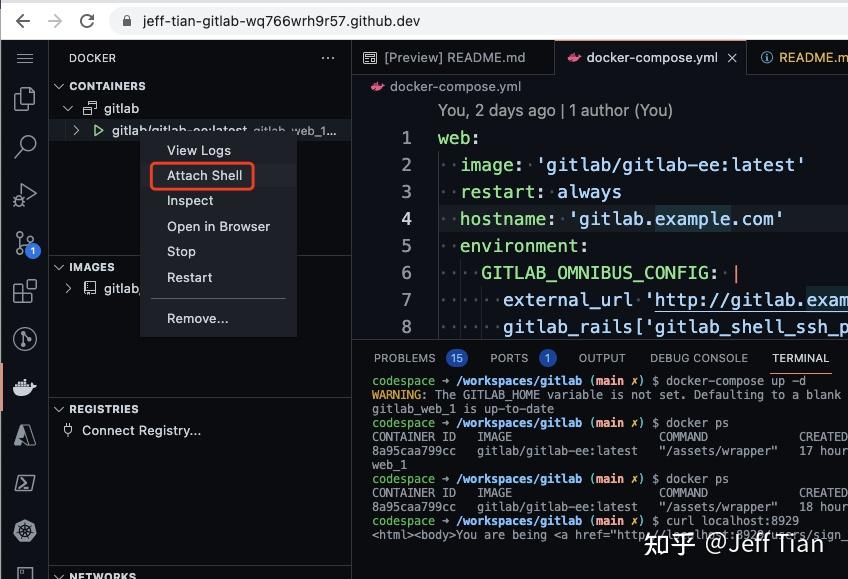The width and height of the screenshot is (848, 579).
Task: Open the Search view in activity bar
Action: 22,143
